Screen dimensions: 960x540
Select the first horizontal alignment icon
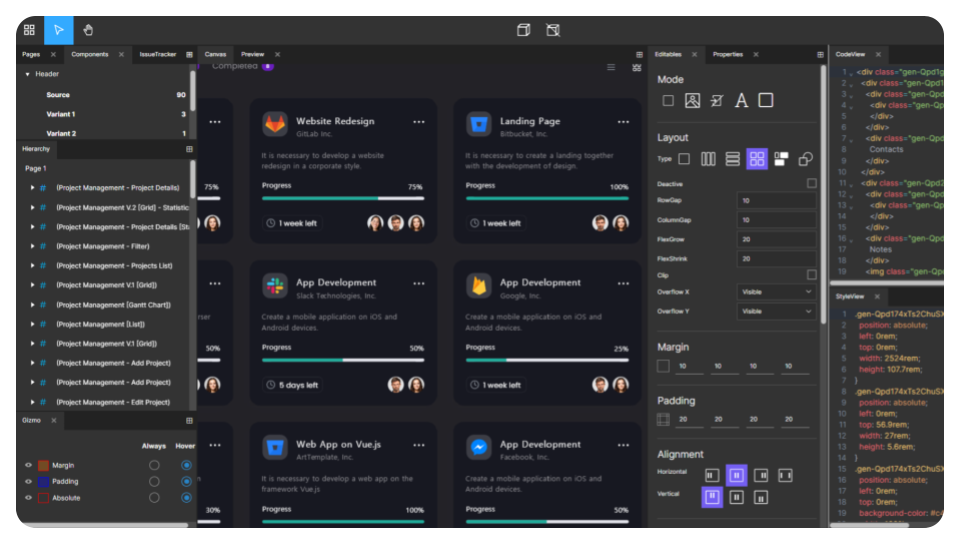point(711,475)
